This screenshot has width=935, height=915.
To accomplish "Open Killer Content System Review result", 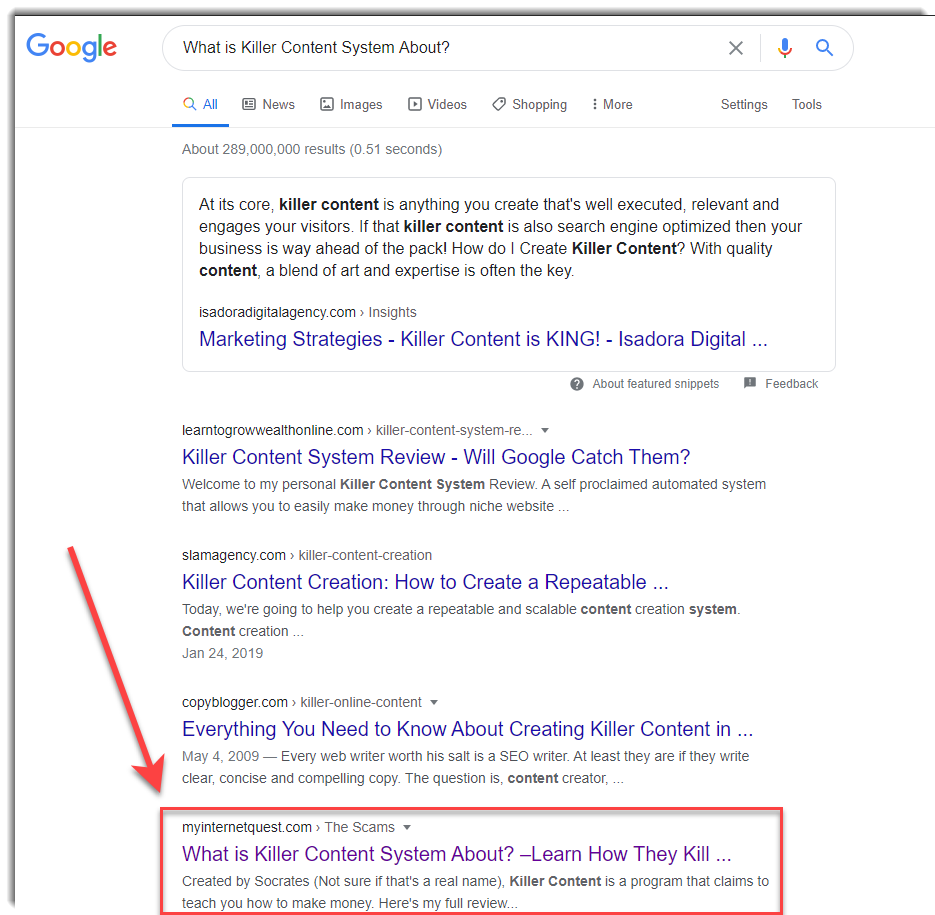I will [x=436, y=457].
